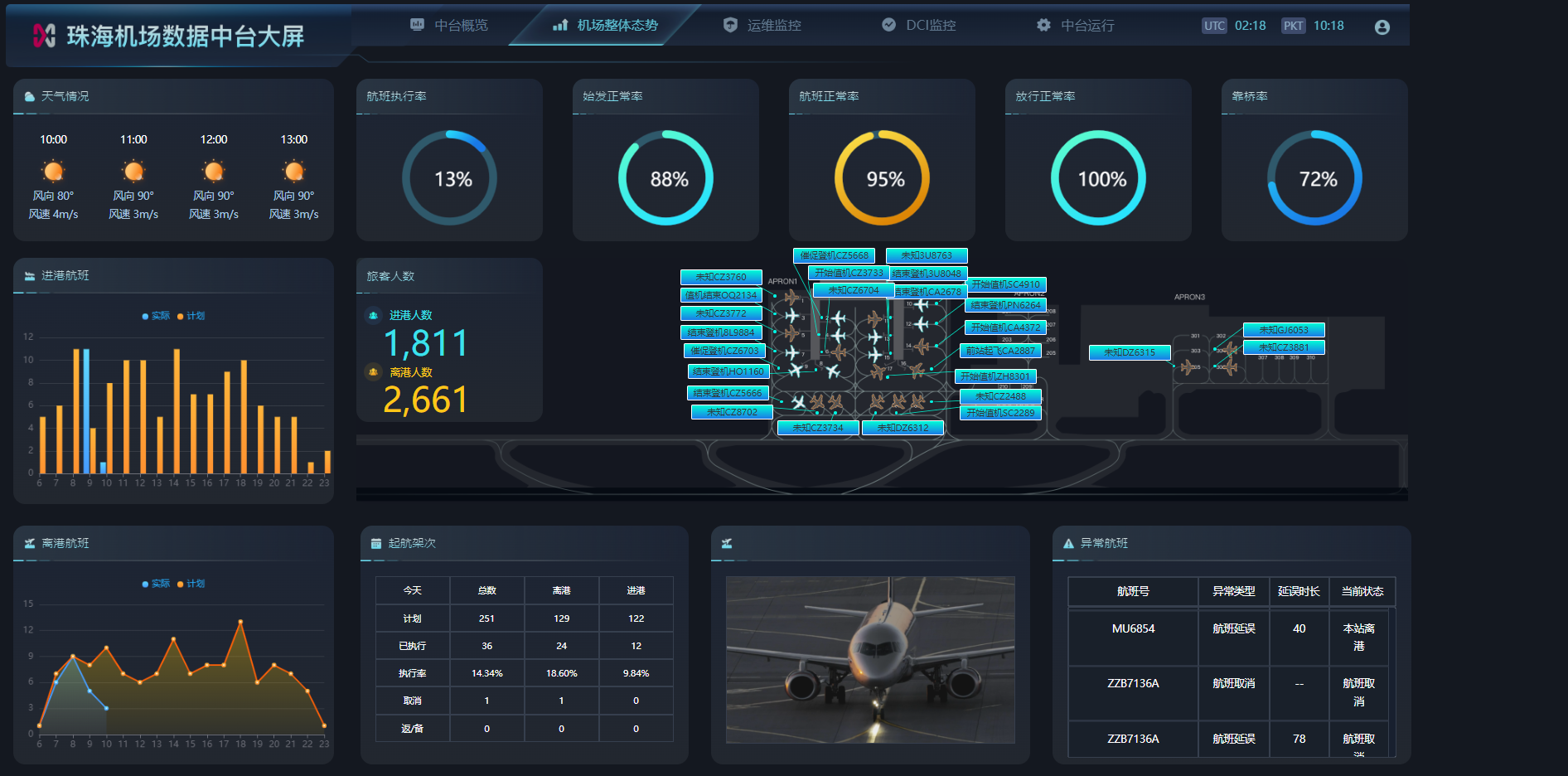Hide the 计划 series in 离港航班 chart
The image size is (1568, 776).
click(x=191, y=584)
